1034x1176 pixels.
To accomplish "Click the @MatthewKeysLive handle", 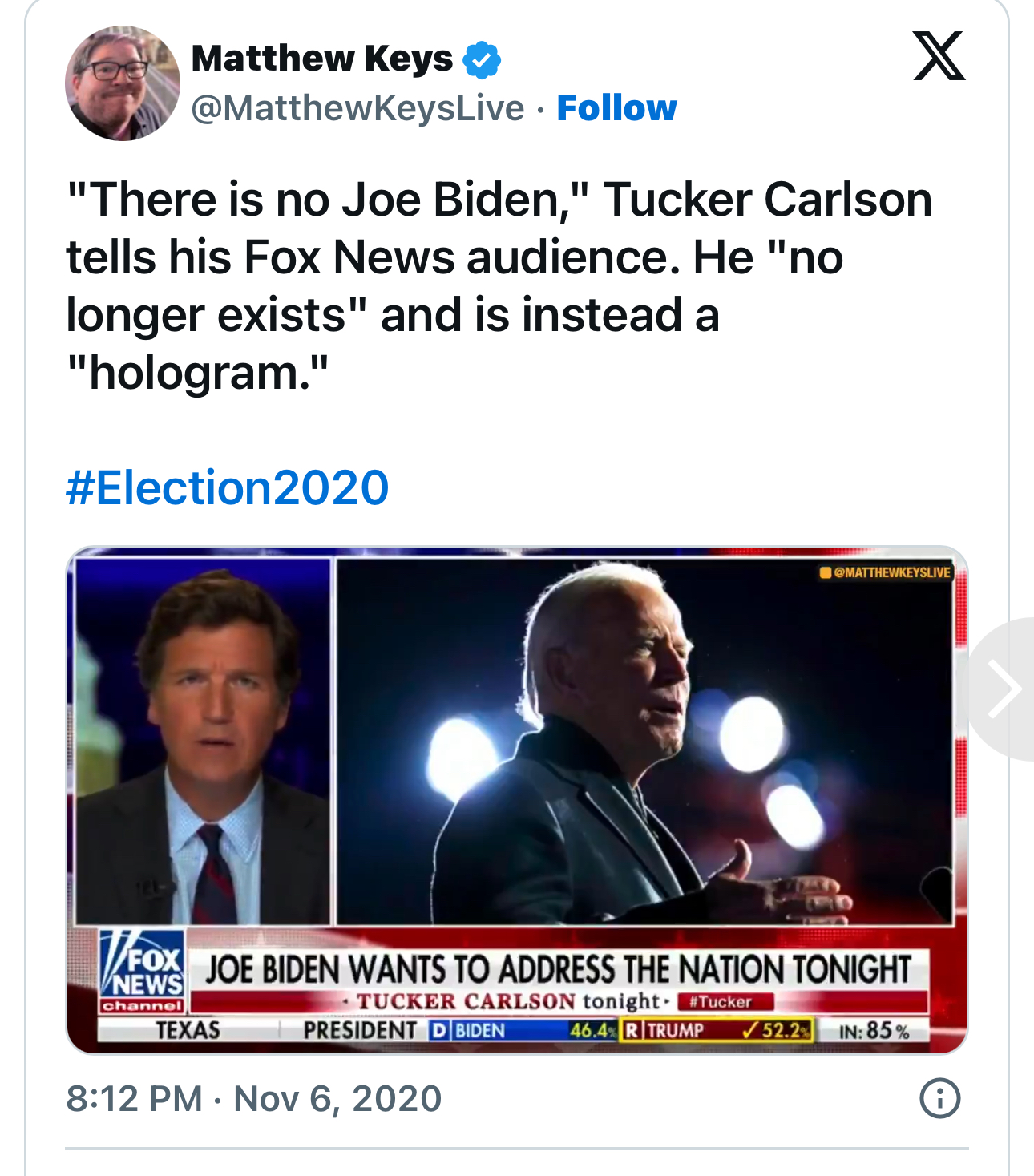I will tap(357, 108).
